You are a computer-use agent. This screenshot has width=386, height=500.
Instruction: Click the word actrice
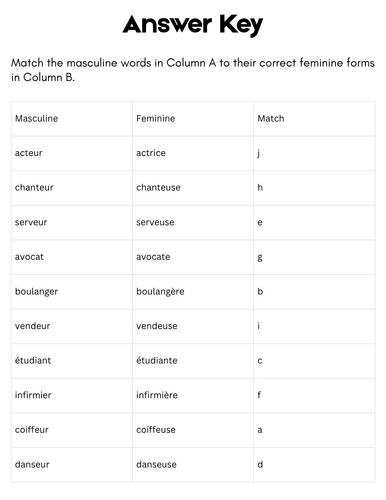pos(151,153)
